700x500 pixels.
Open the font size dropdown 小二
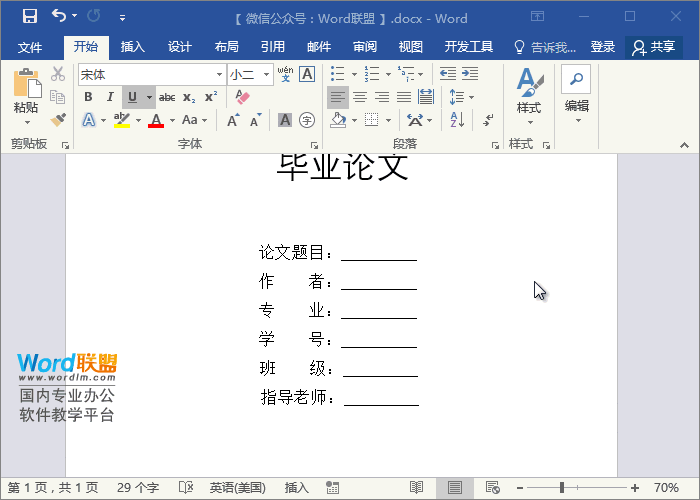[x=250, y=75]
